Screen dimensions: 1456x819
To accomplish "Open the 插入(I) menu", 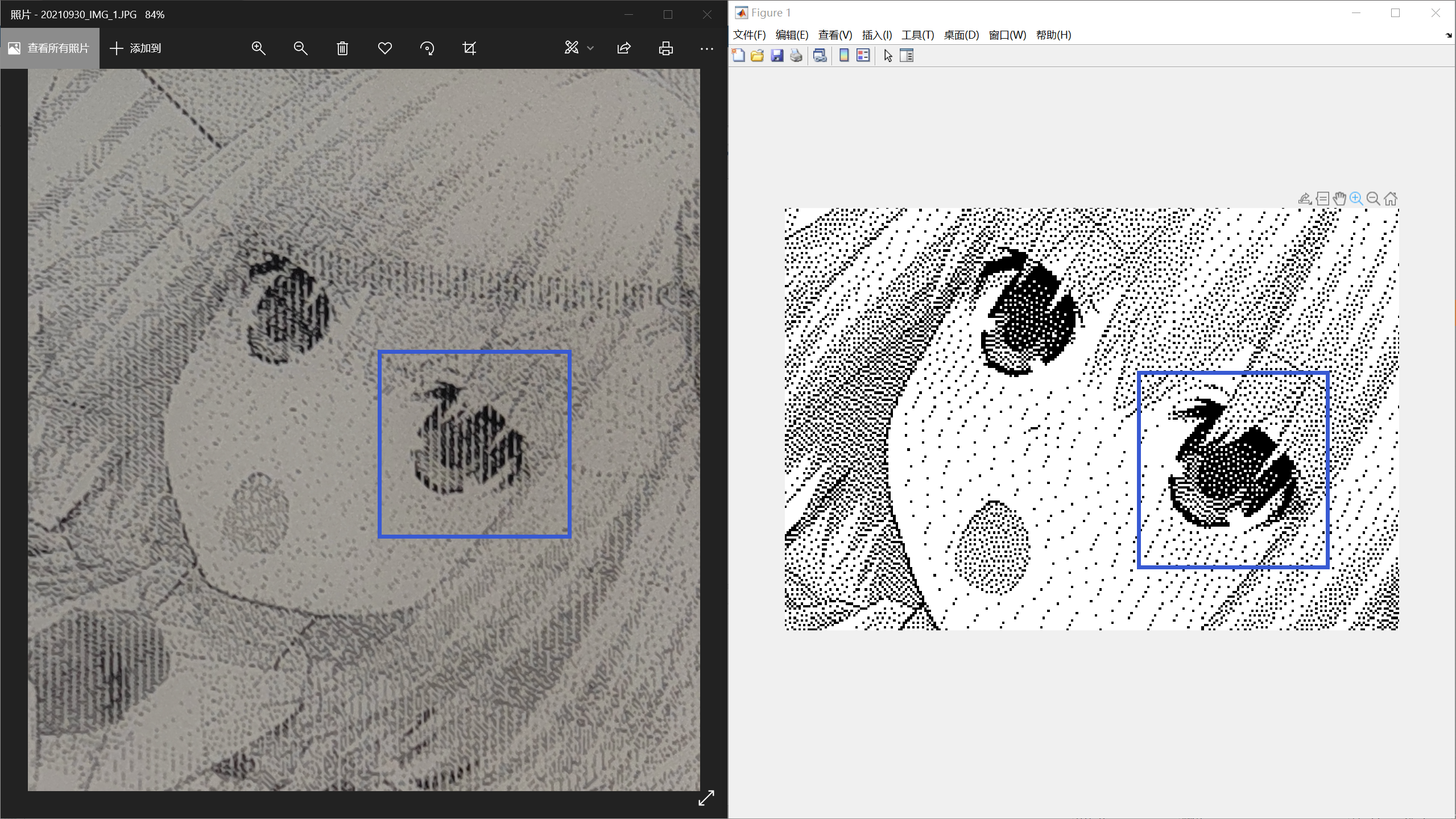I will click(876, 35).
